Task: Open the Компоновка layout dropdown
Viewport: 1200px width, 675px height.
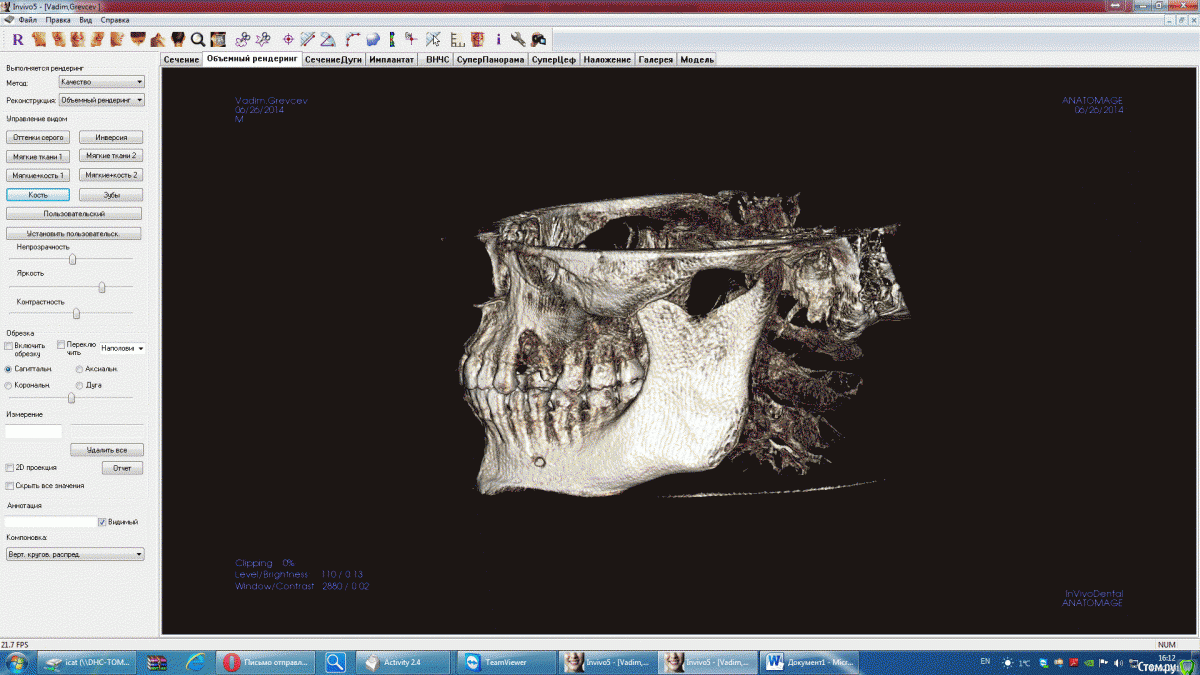Action: tap(74, 553)
